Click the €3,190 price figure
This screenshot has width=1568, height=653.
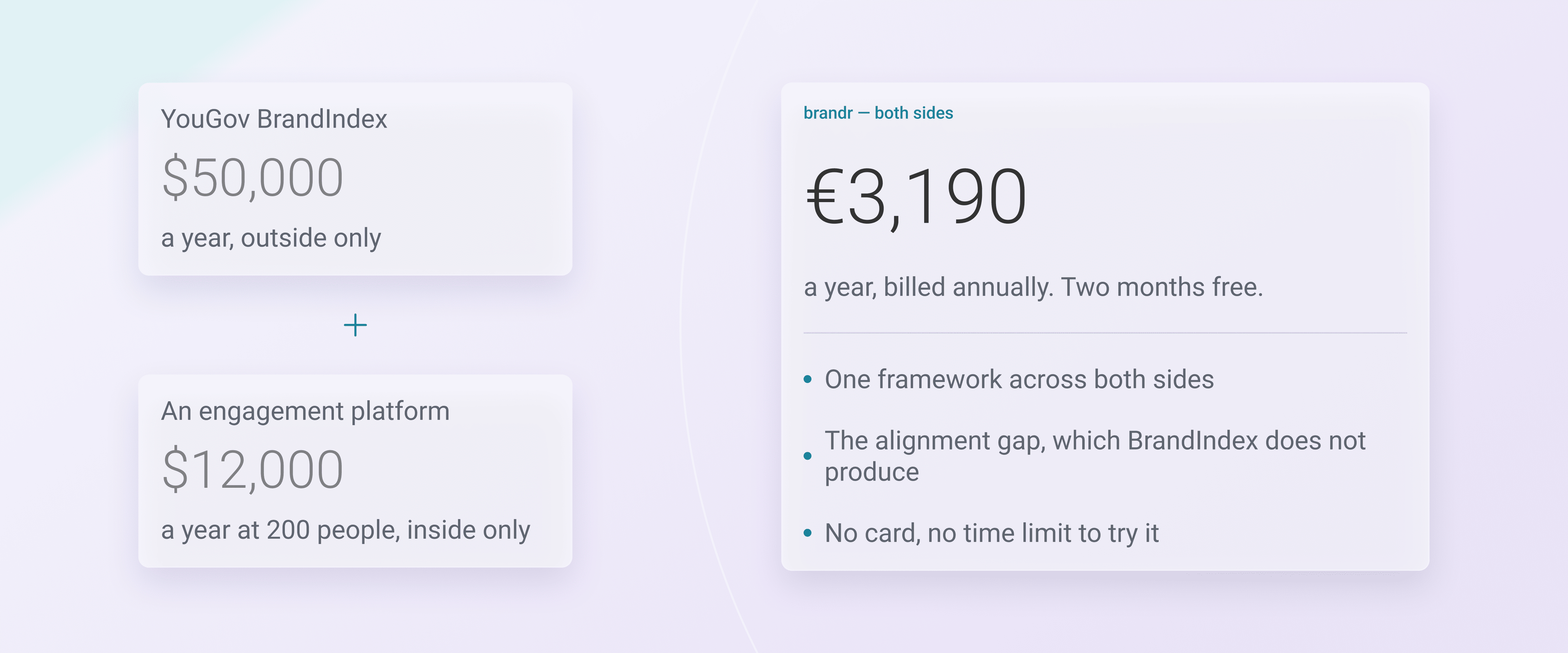pyautogui.click(x=916, y=197)
